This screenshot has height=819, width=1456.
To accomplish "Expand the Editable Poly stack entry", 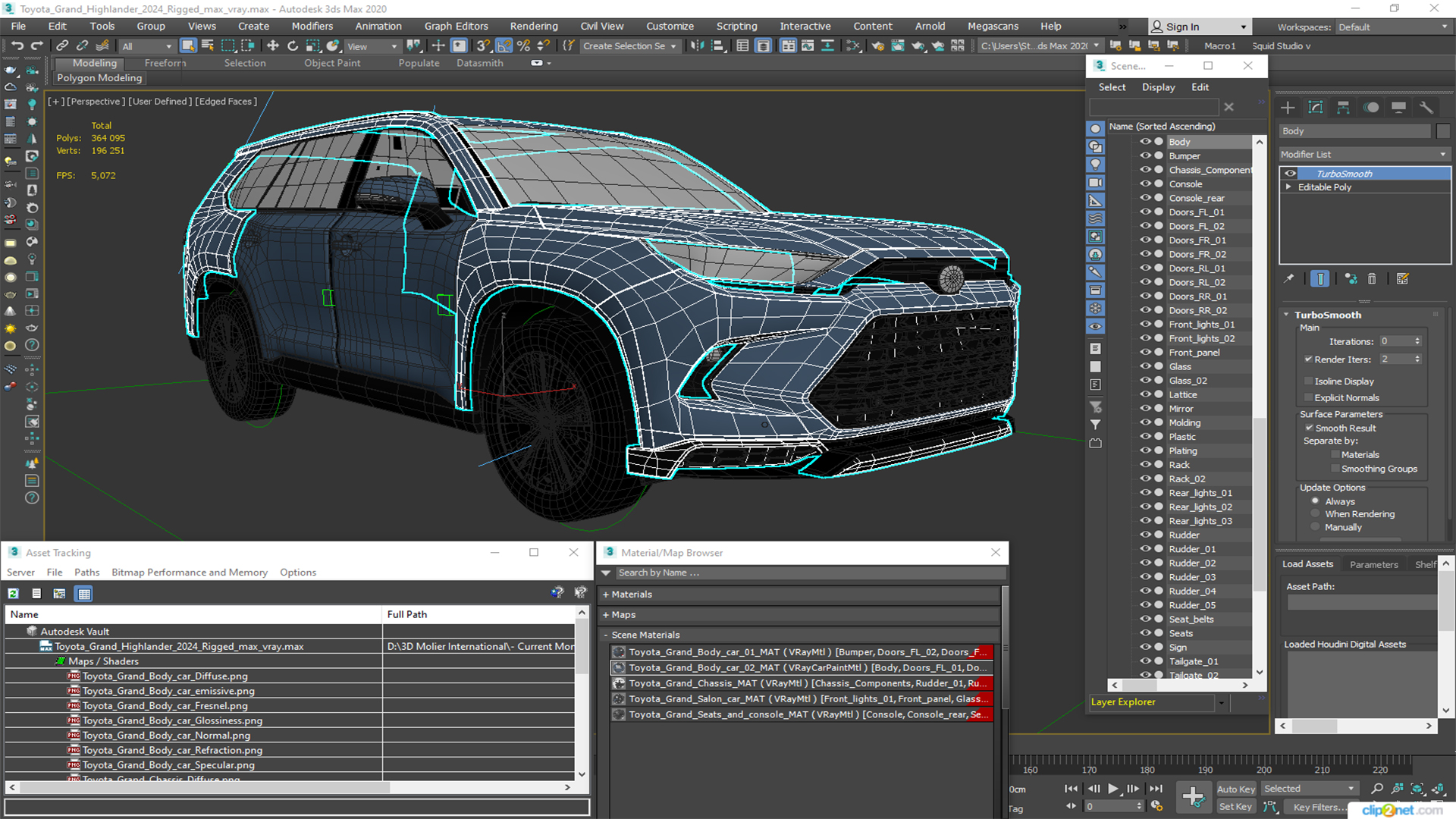I will (x=1288, y=187).
